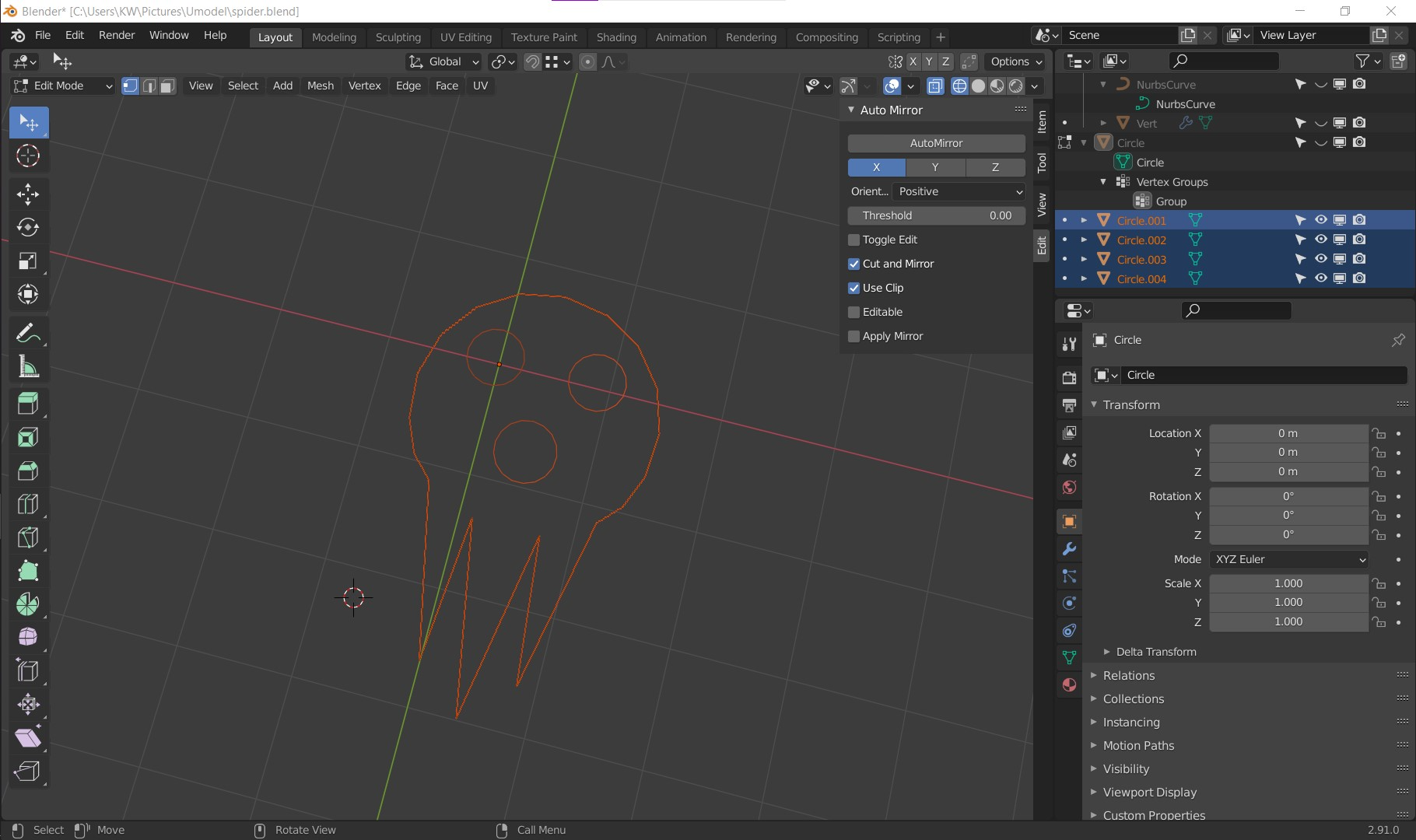
Task: Disable the Cut and Mirror checkbox
Action: [x=853, y=264]
